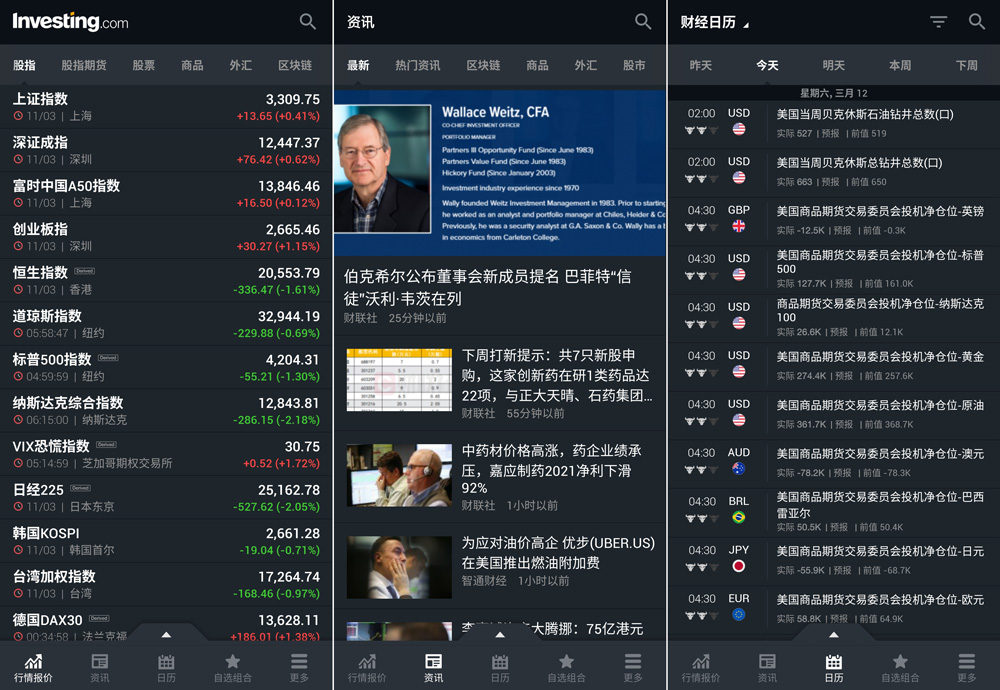Open 投机净仓位-原油 event

[x=834, y=414]
